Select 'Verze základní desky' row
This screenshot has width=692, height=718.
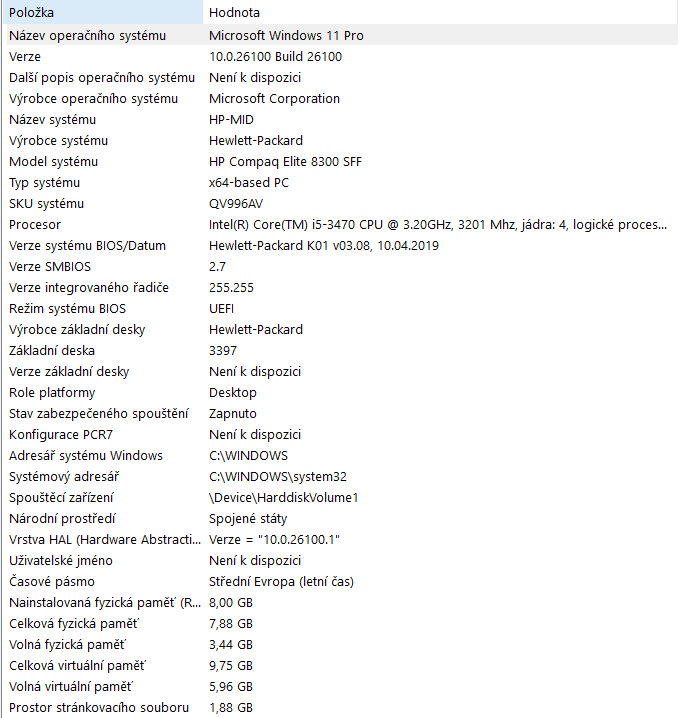(x=340, y=372)
